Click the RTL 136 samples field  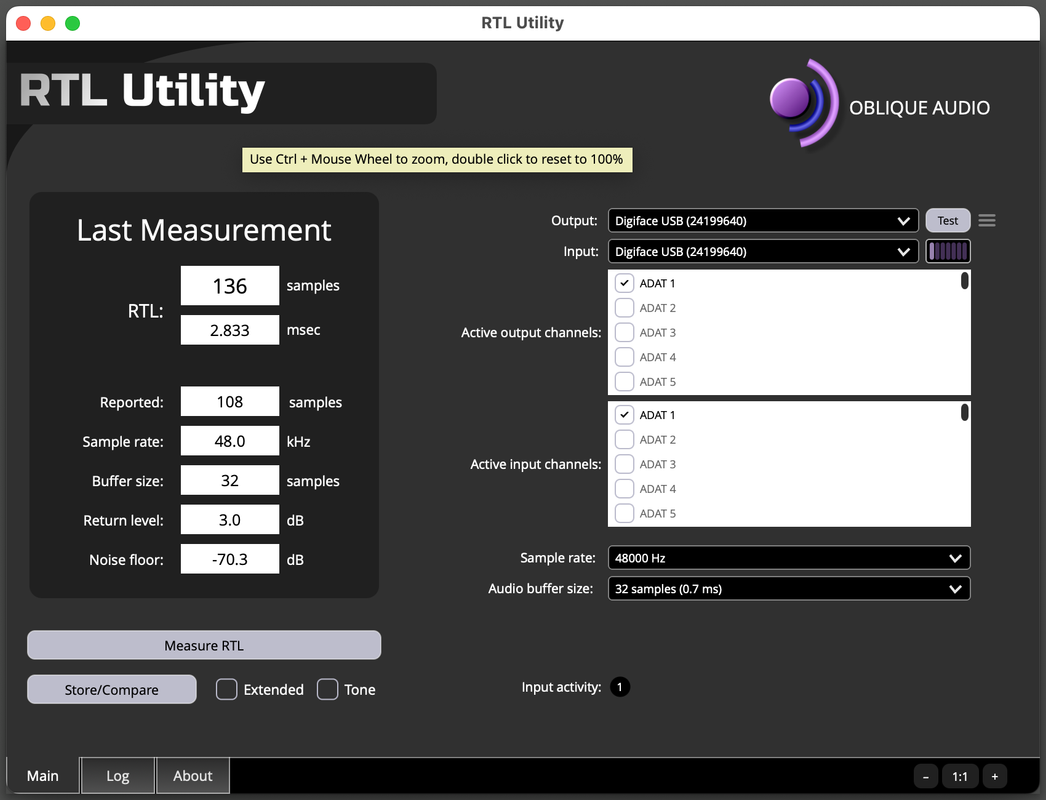230,286
